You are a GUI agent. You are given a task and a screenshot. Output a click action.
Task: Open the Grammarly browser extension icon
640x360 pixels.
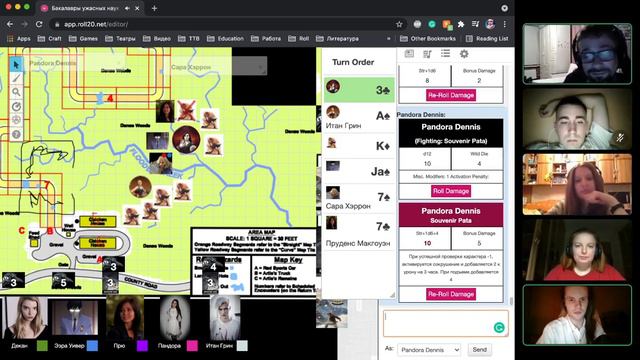coord(432,24)
